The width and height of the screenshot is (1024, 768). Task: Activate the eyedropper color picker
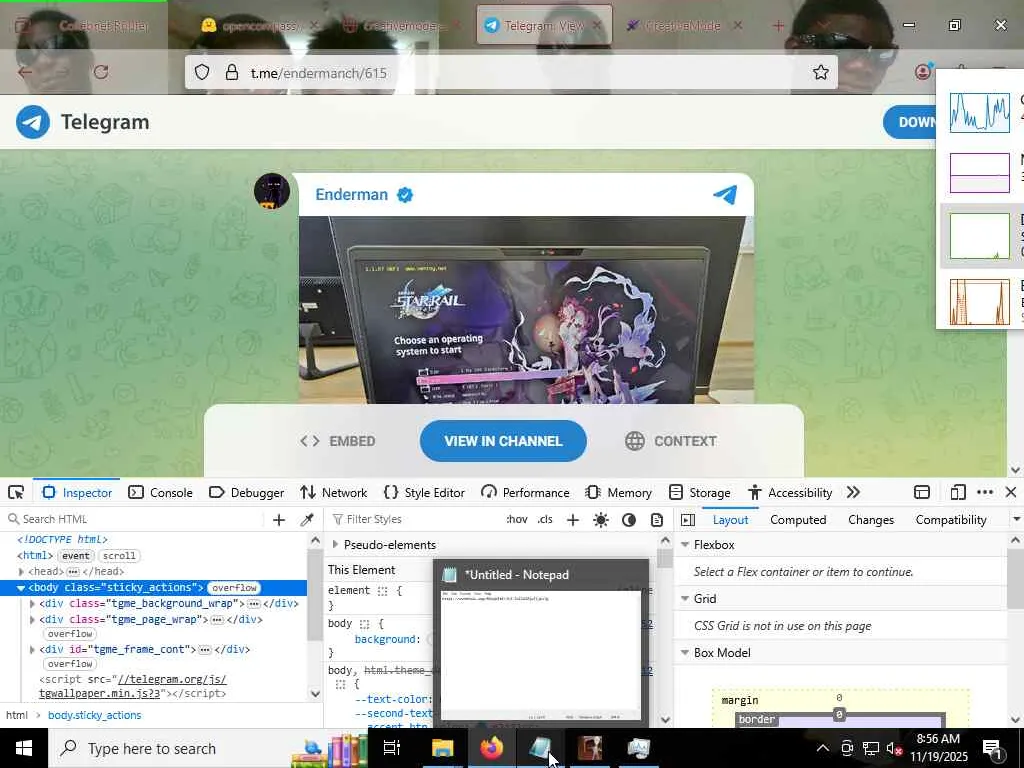306,520
